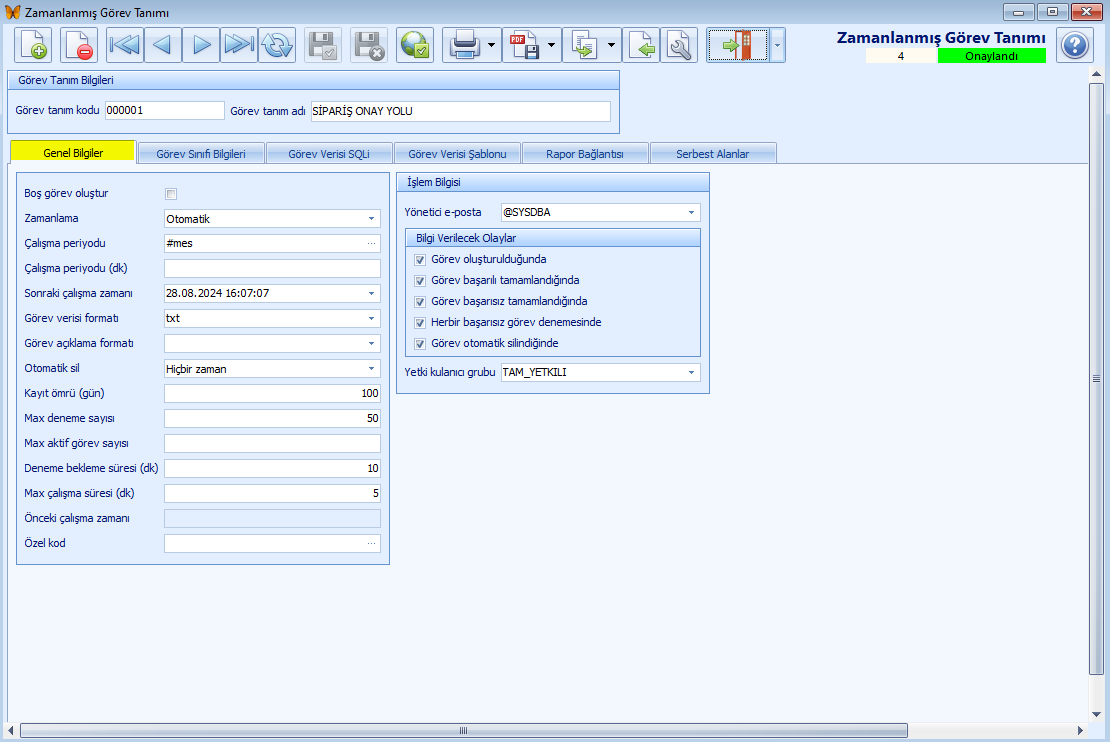This screenshot has height=742, width=1110.
Task: Click the ellipsis button in 'Çalışma periyodu' field
Action: click(372, 244)
